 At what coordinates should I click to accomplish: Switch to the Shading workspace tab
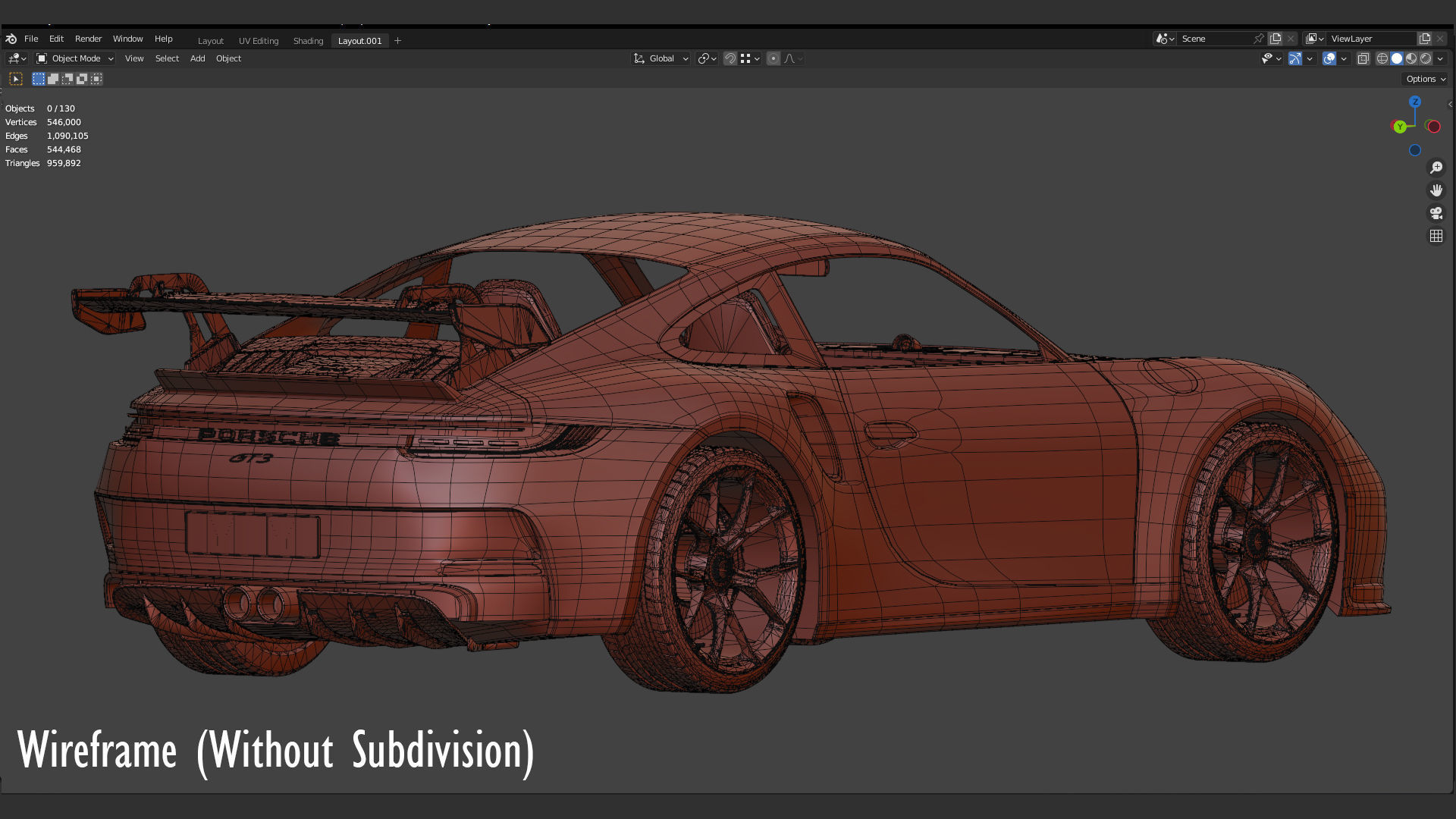pos(308,41)
